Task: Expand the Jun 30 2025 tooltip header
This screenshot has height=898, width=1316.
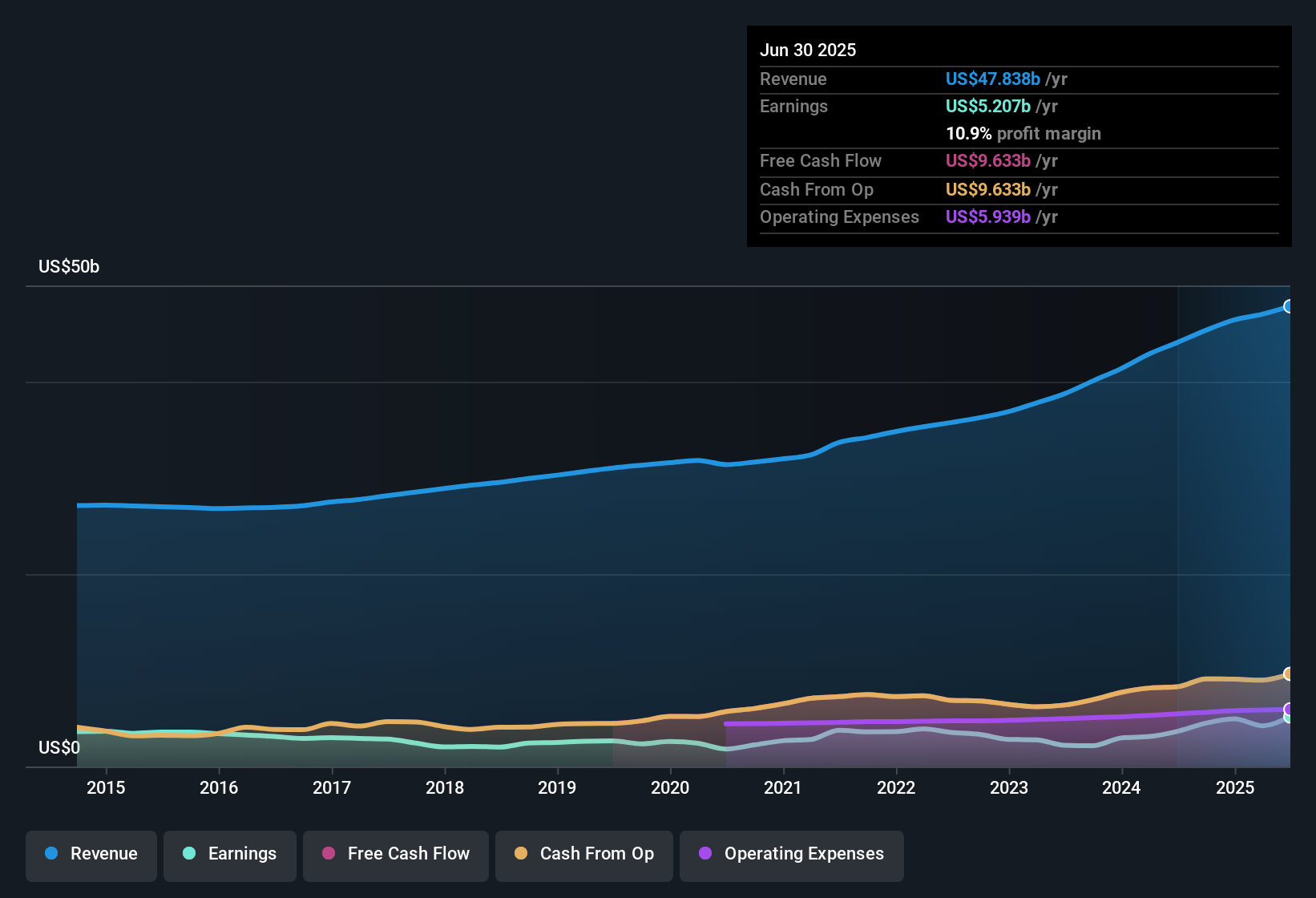Action: click(808, 50)
